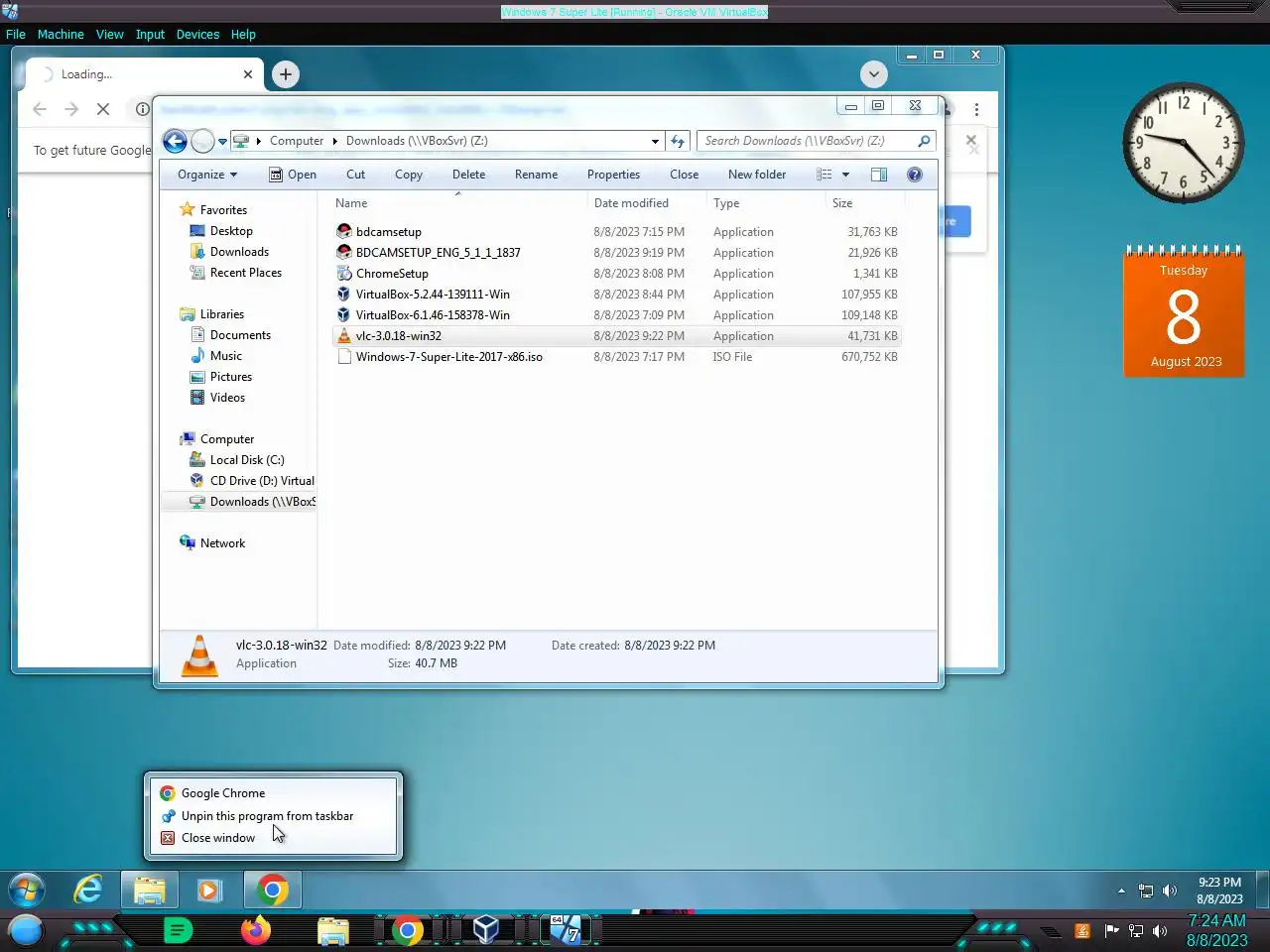Open the view options dropdown arrow
Screen dimensions: 1270x952
pyautogui.click(x=845, y=175)
